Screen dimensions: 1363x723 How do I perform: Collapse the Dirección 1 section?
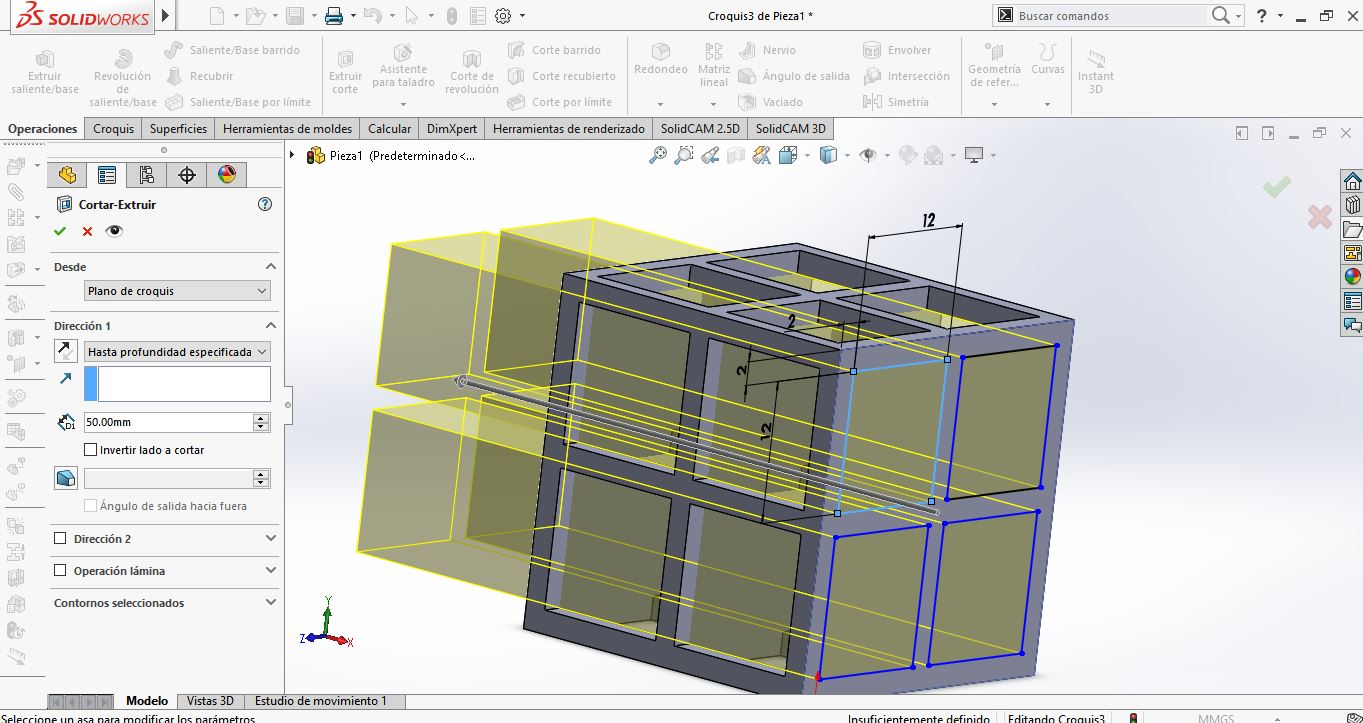pos(270,326)
